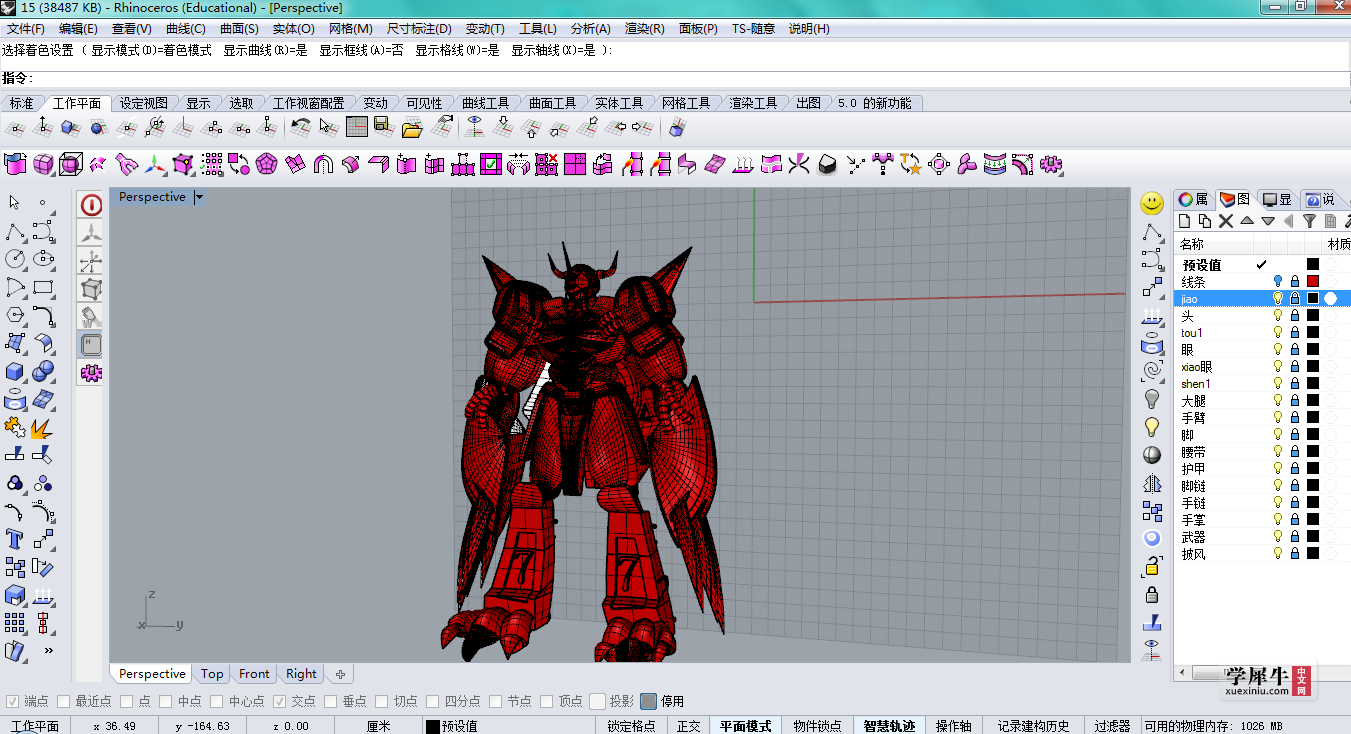Open the 显 display panel tab
Viewport: 1351px width, 734px height.
click(1277, 199)
